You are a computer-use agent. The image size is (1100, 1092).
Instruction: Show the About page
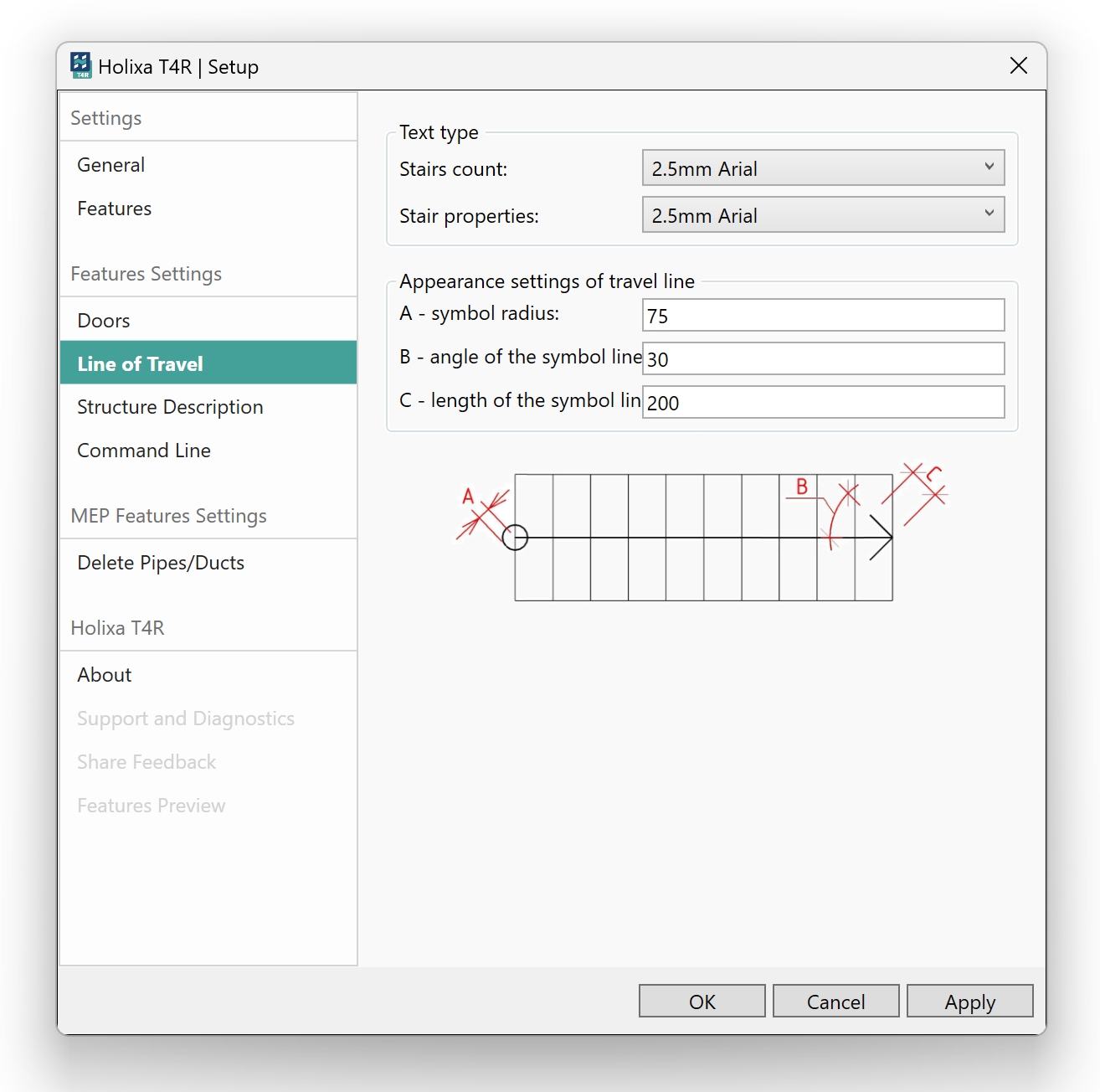(x=105, y=675)
